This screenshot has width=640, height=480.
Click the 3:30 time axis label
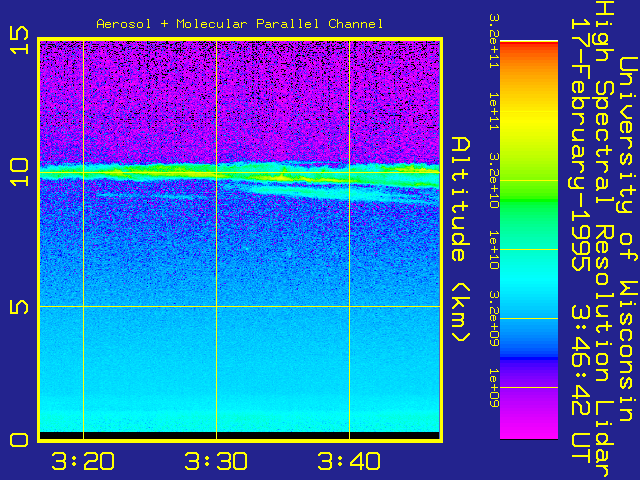216,461
